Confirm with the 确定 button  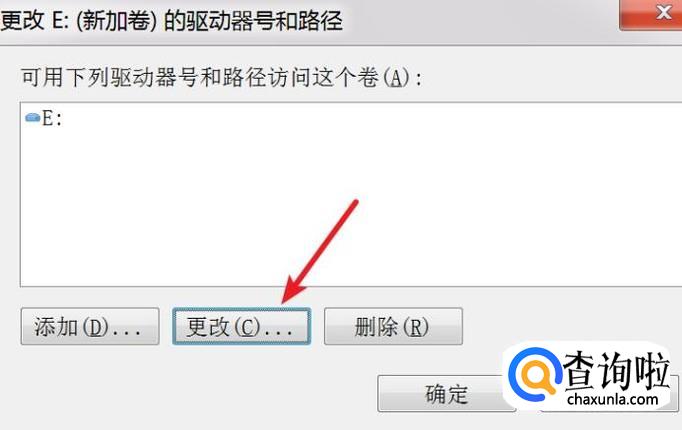coord(447,394)
